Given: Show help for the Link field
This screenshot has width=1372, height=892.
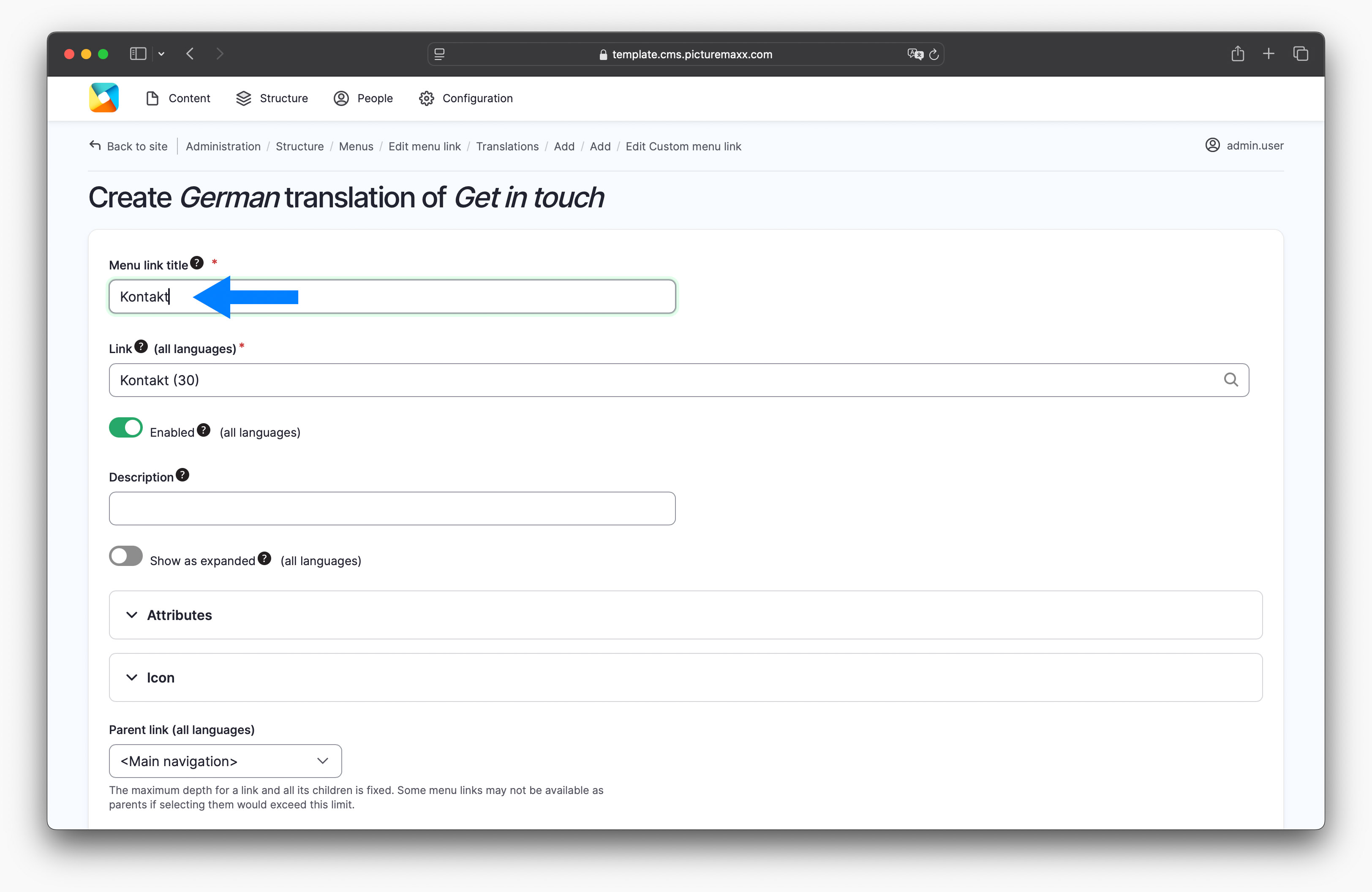Looking at the screenshot, I should (x=141, y=347).
